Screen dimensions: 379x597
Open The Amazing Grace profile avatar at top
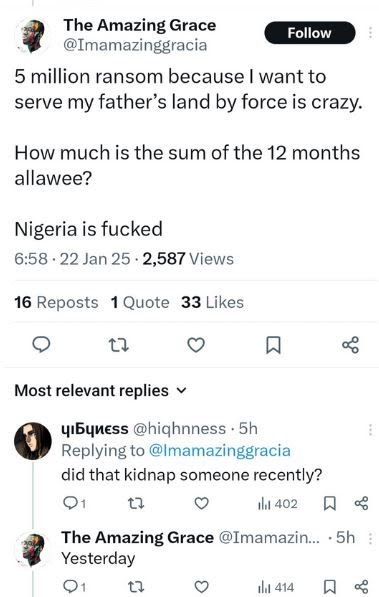33,36
